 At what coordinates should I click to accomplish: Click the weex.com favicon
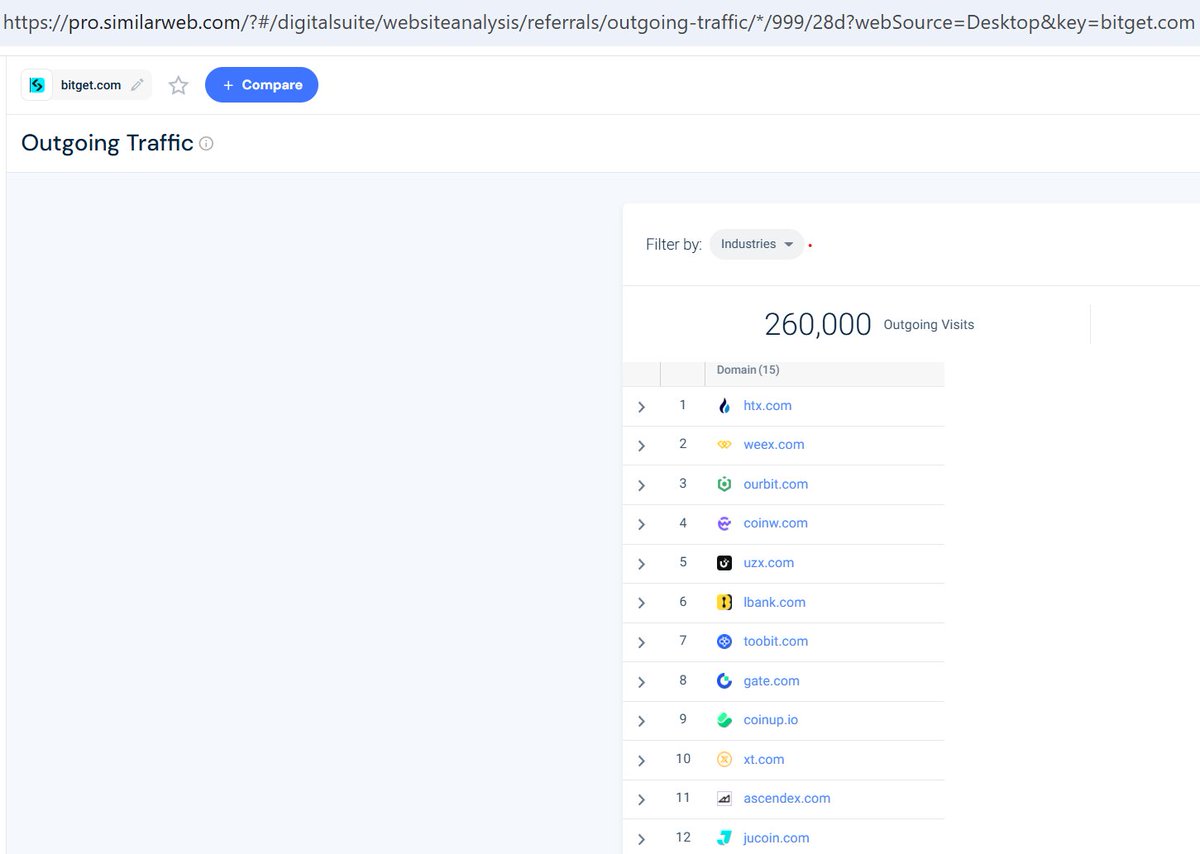pyautogui.click(x=725, y=445)
